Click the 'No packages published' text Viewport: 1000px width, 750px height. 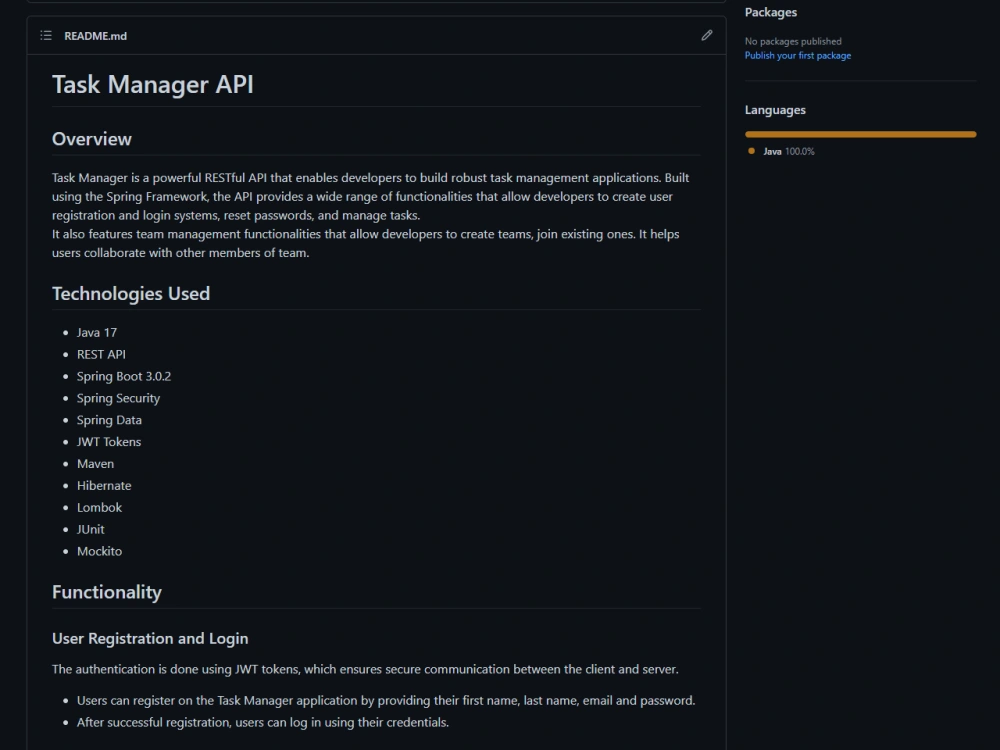[790, 41]
